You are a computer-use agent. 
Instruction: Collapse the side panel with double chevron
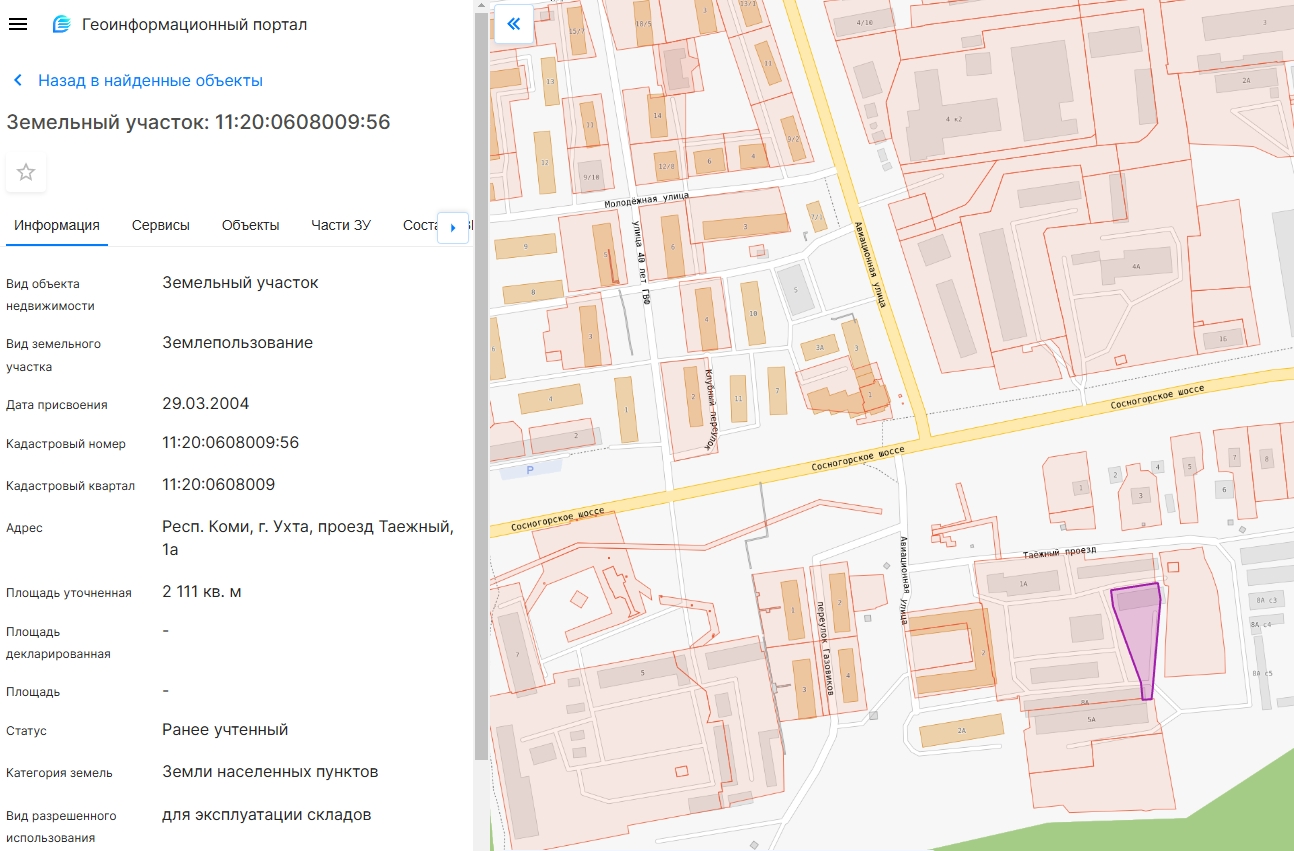click(513, 24)
